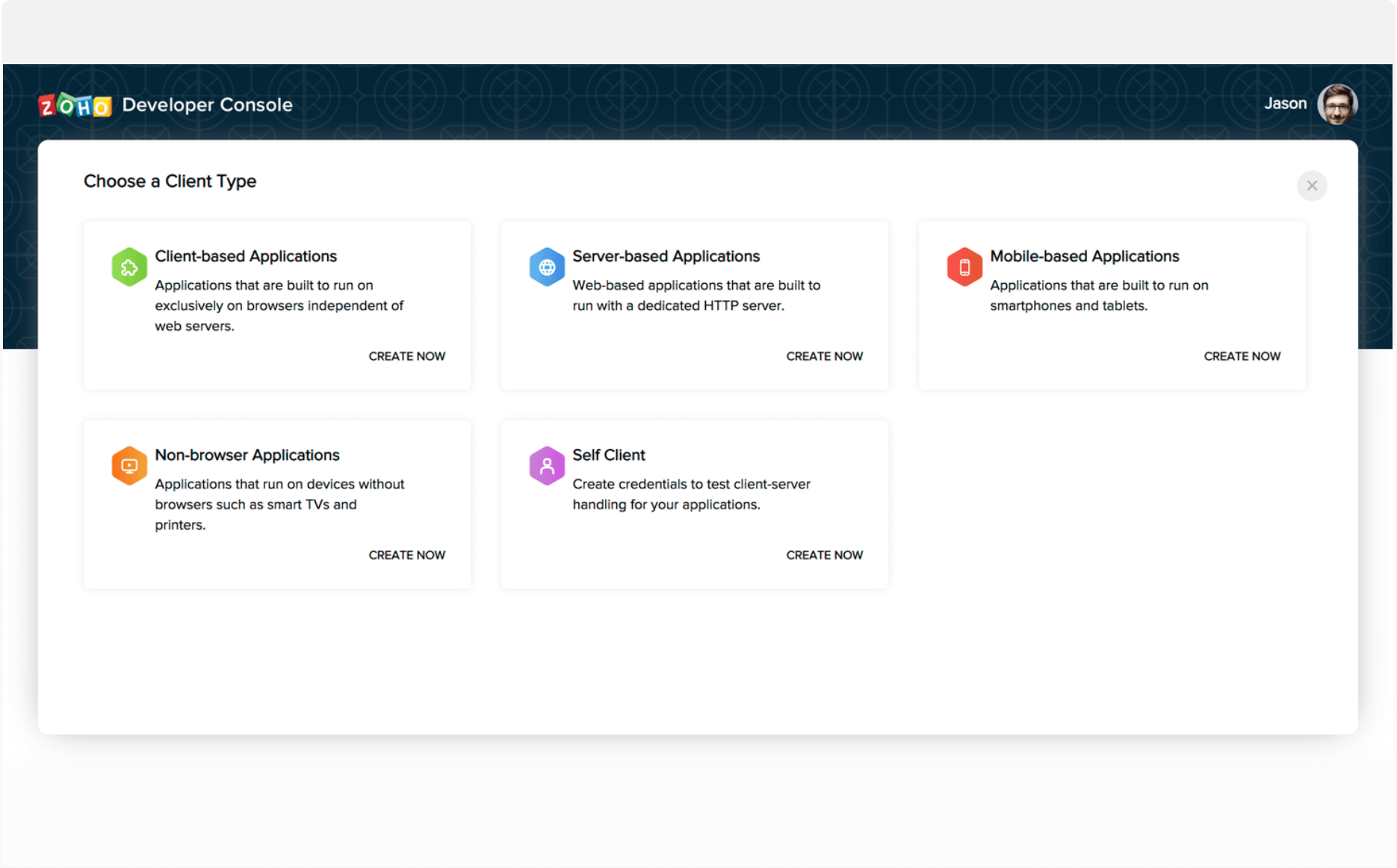
Task: Select the Mobile-based Applications heading
Action: [1084, 256]
